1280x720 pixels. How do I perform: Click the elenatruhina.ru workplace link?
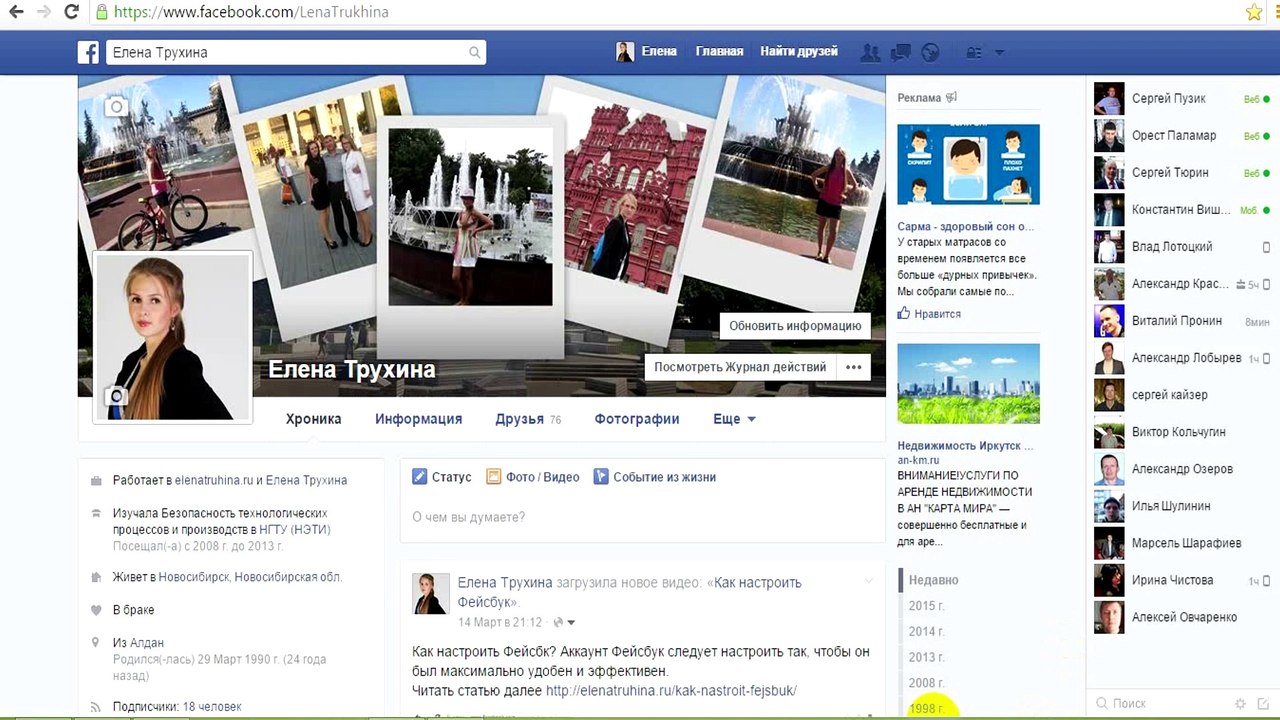(x=214, y=480)
